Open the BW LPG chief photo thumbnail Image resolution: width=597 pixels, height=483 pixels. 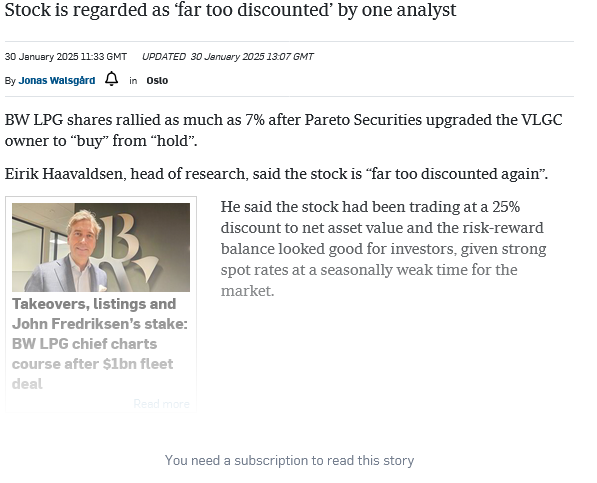[x=101, y=247]
